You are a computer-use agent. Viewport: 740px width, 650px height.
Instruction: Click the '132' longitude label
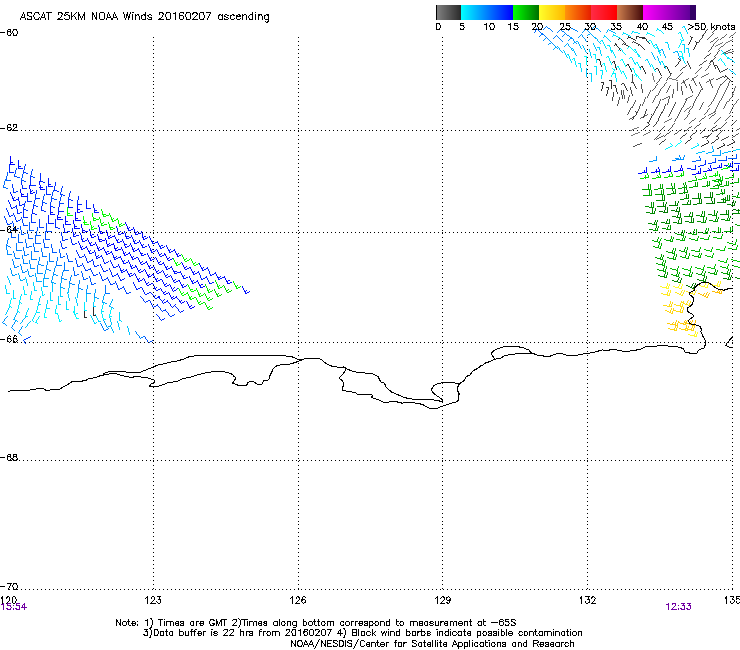[x=587, y=600]
